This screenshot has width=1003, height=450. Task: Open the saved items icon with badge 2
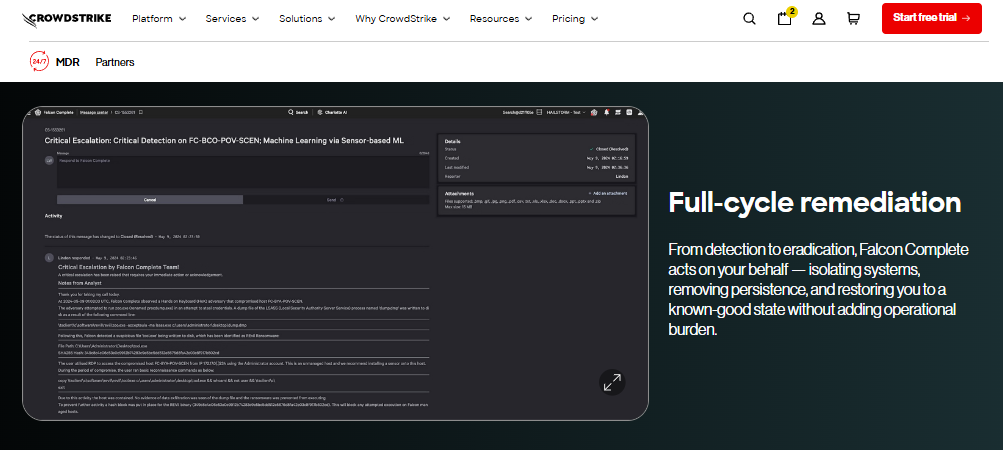coord(786,17)
